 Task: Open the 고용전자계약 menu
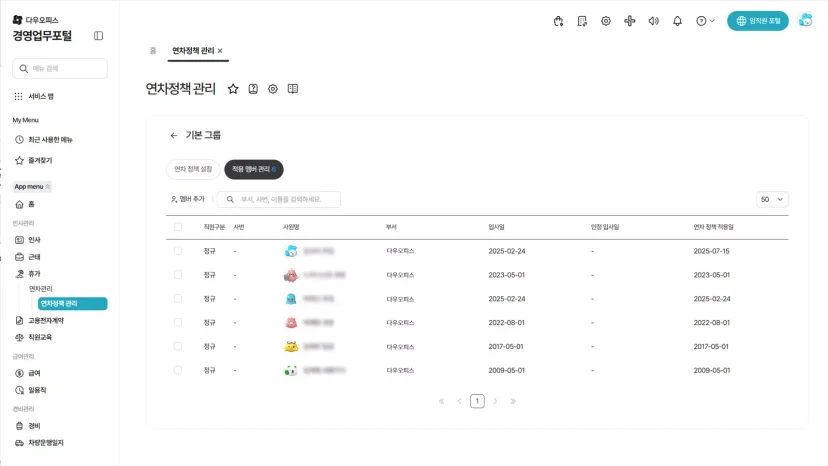pos(40,320)
